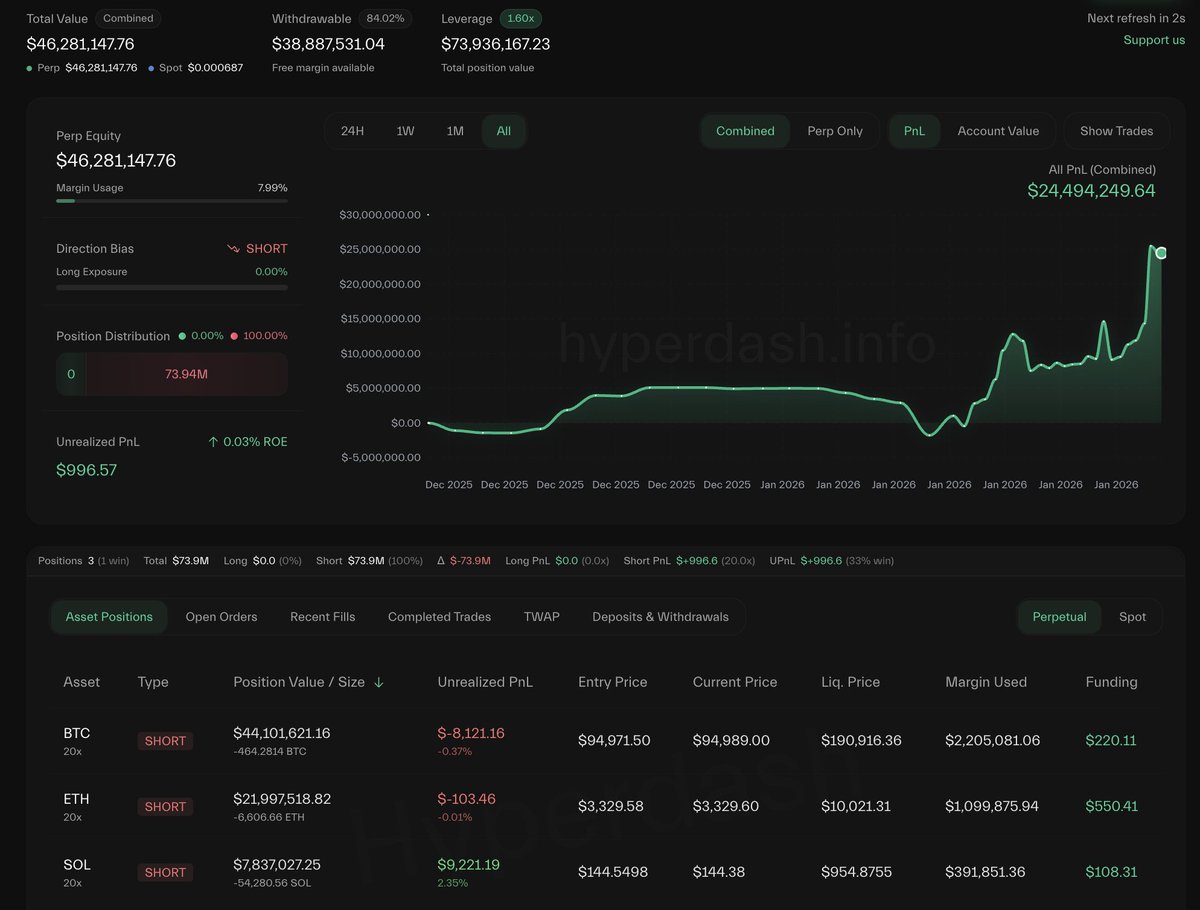1200x910 pixels.
Task: Click the sort arrow beside Position Value / Size
Action: [x=379, y=682]
